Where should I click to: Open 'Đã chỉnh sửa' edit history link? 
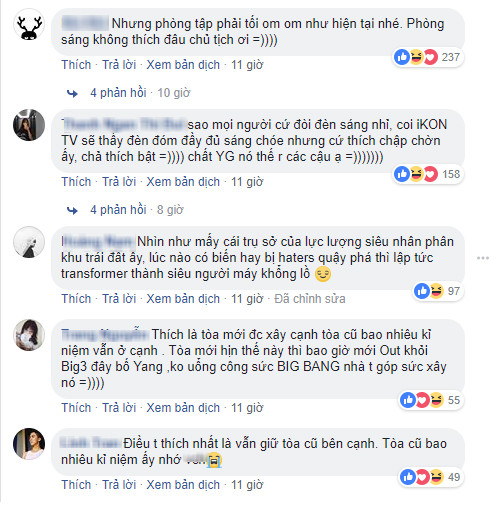pos(310,299)
